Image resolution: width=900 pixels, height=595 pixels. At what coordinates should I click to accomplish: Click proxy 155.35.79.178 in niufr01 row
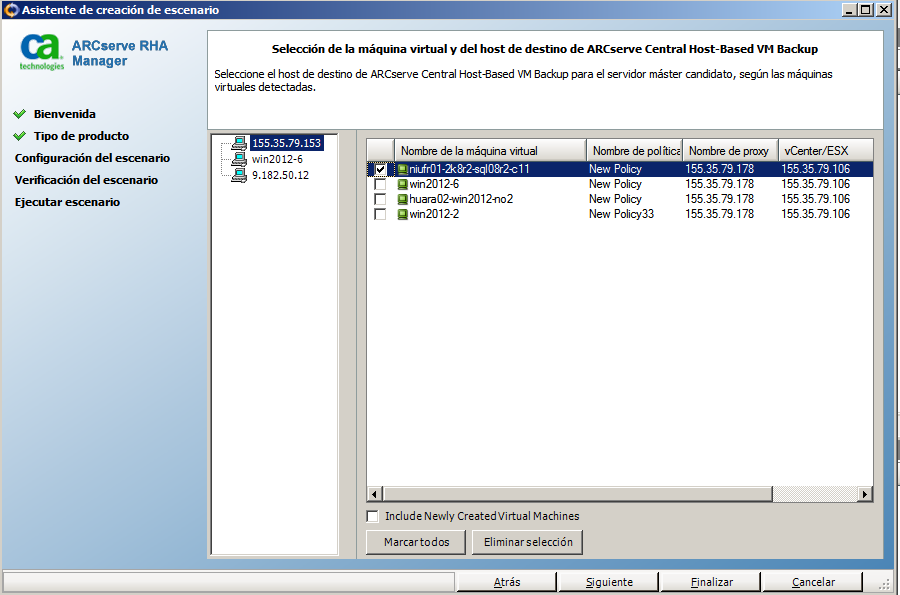pyautogui.click(x=719, y=169)
